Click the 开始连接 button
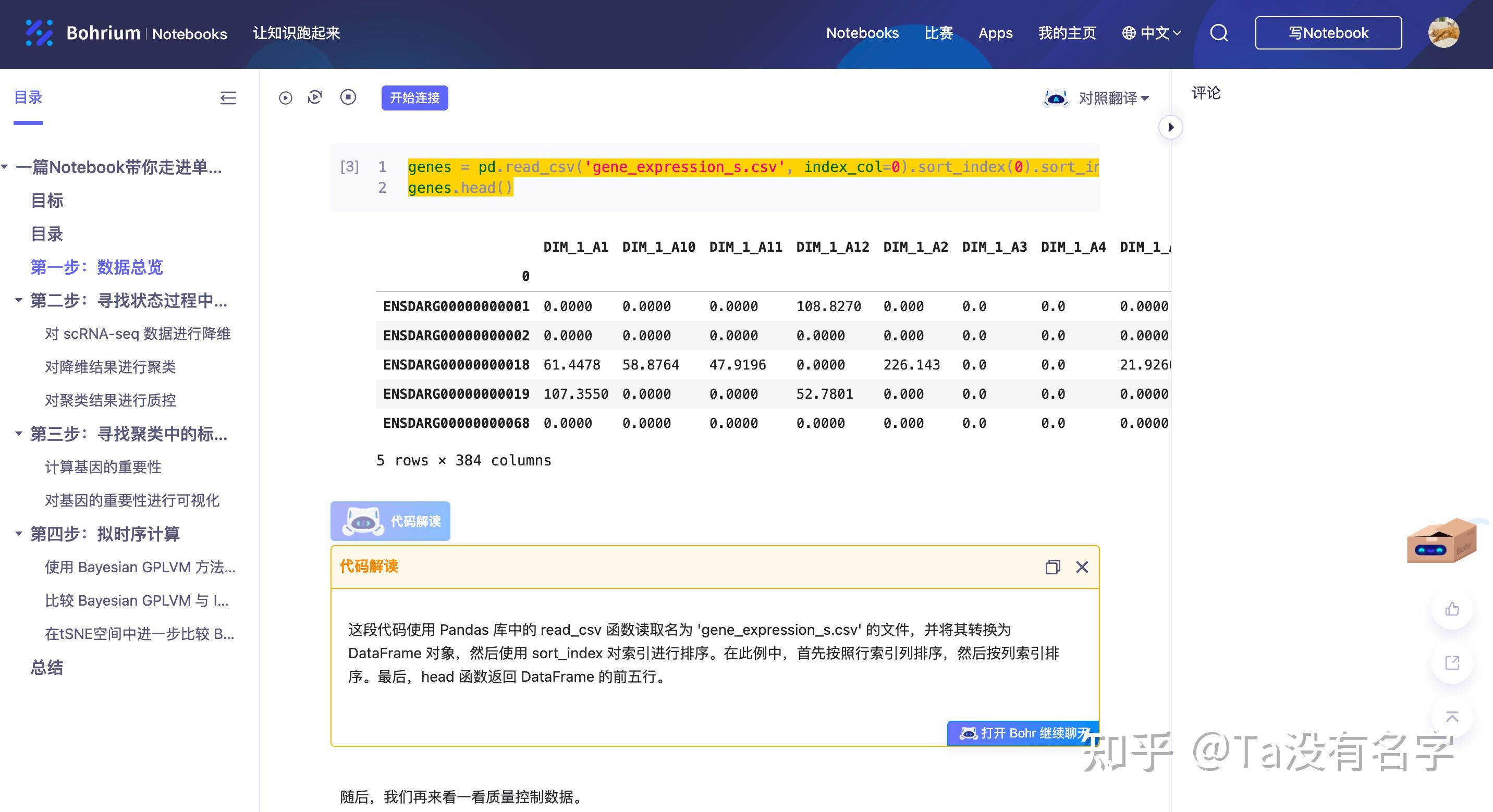 click(x=414, y=98)
